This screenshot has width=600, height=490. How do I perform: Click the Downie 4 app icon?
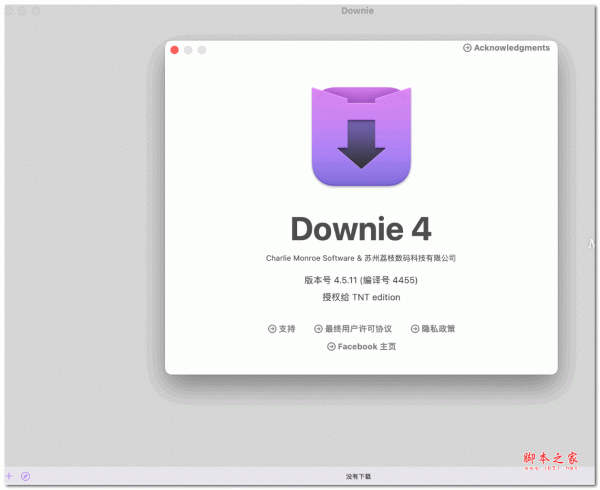361,137
